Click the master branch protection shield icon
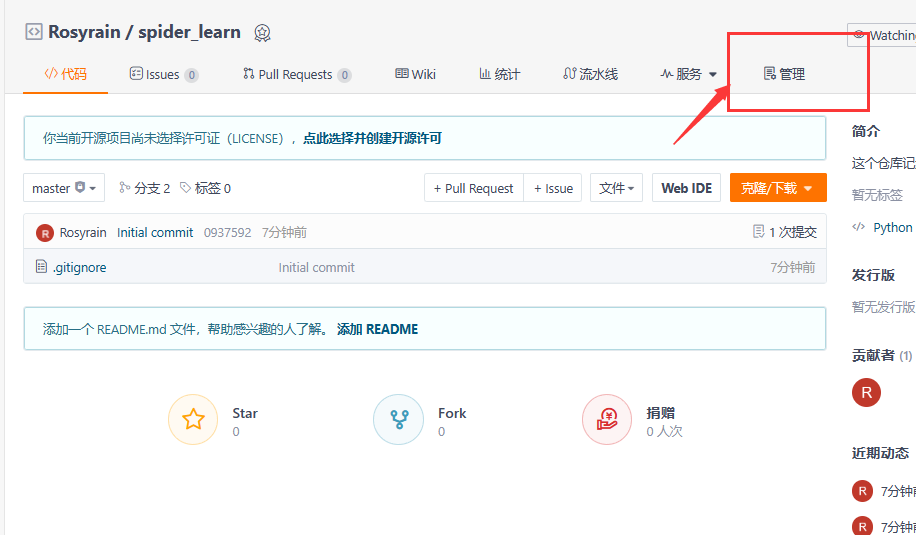Viewport: 916px width, 535px height. (80, 187)
